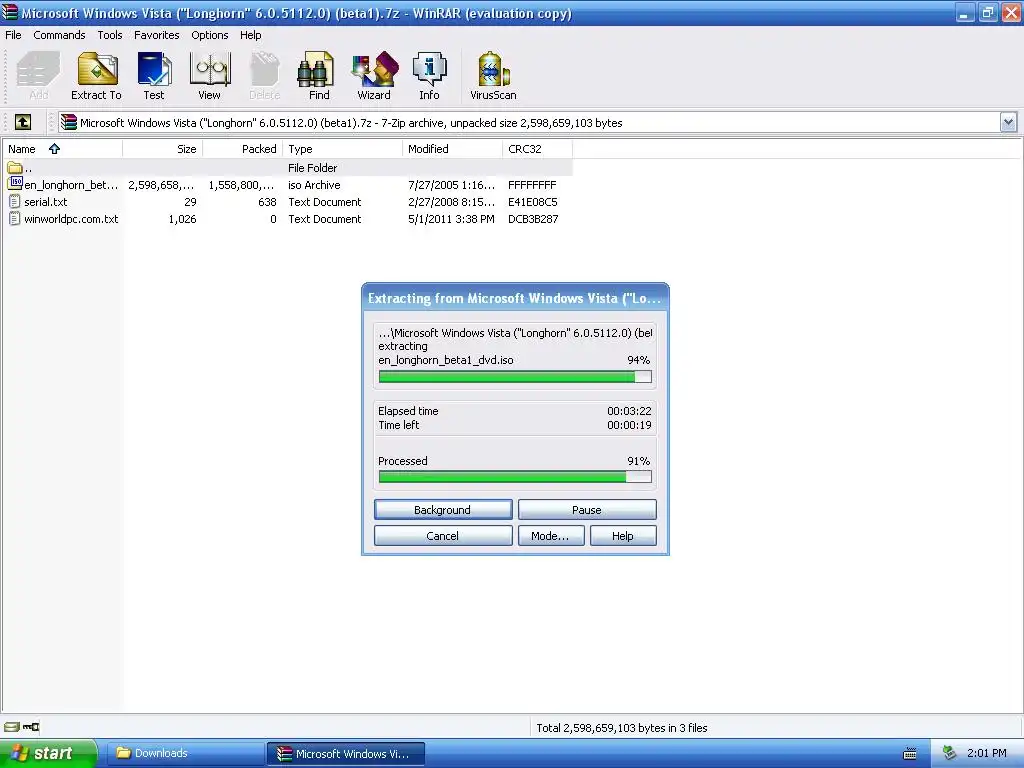The image size is (1024, 768).
Task: Sort by the Packed column header
Action: (x=242, y=149)
